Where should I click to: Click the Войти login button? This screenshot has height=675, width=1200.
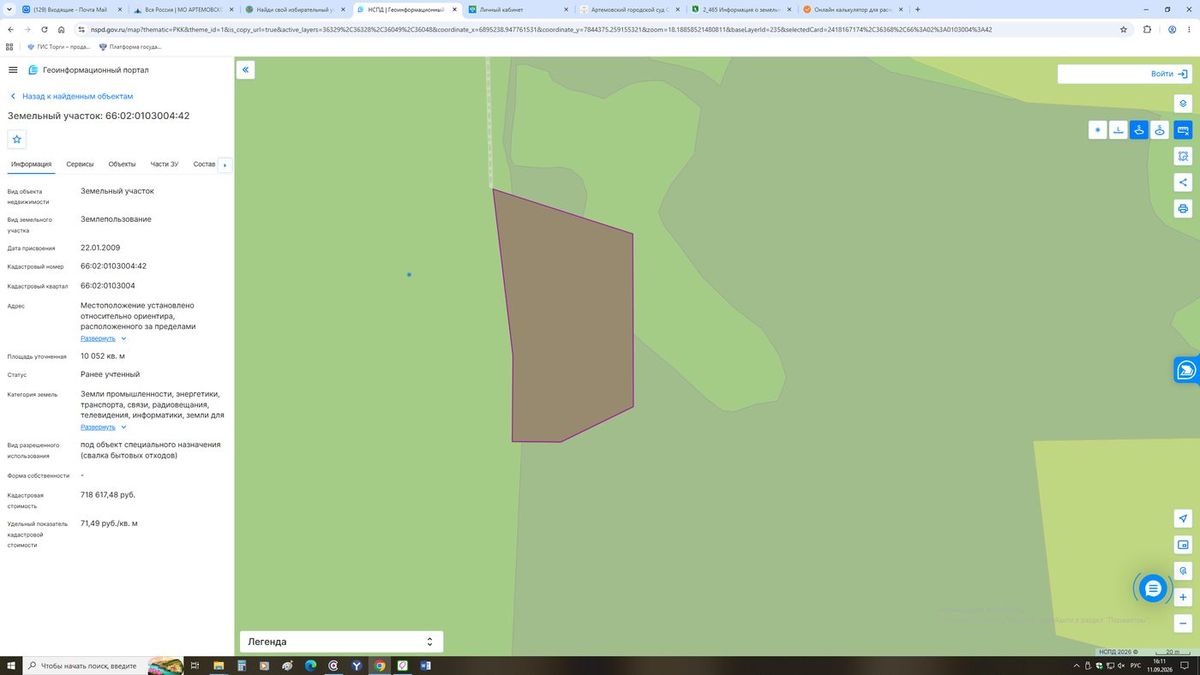click(1169, 74)
